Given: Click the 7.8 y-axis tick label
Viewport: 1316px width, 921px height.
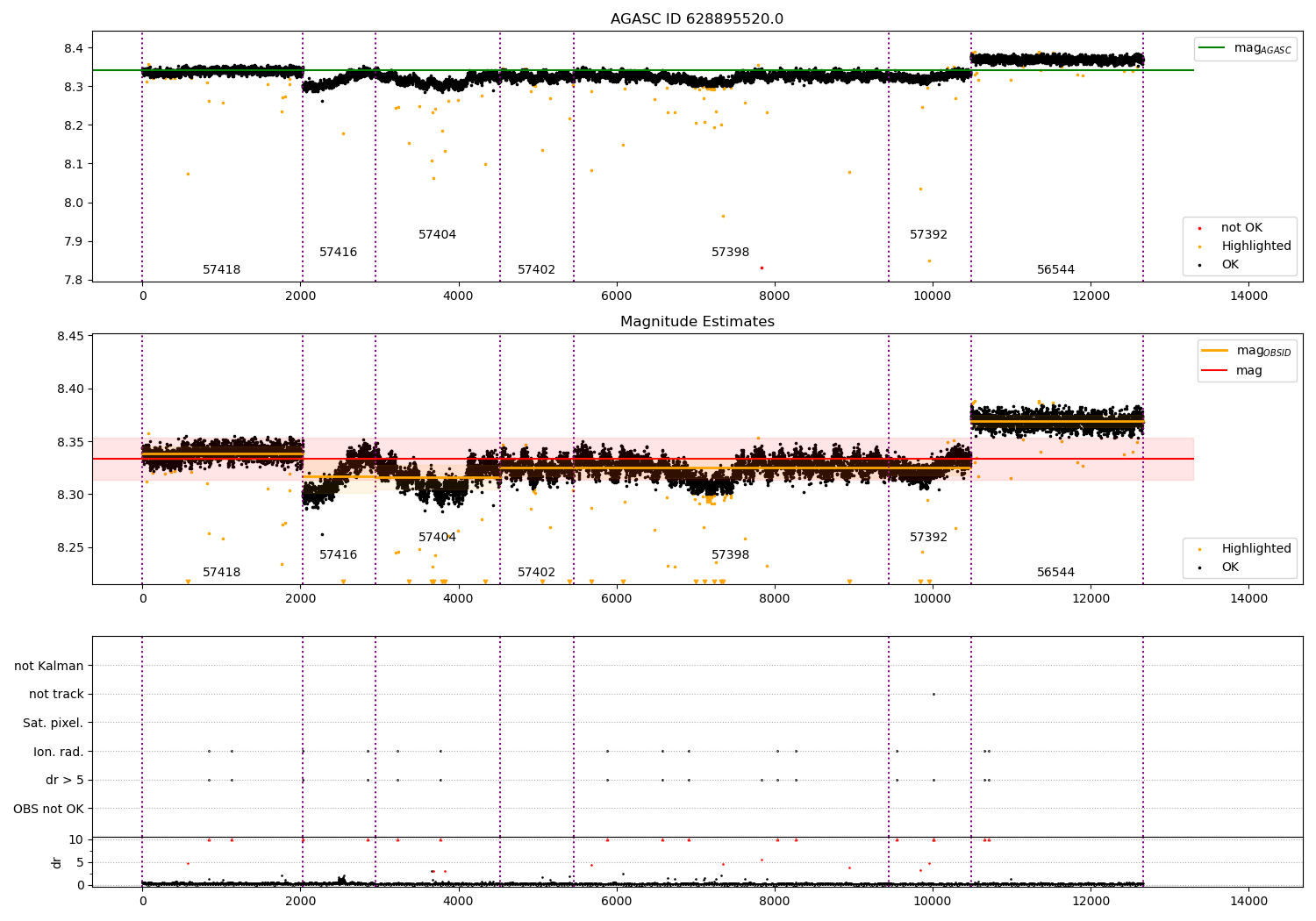Looking at the screenshot, I should pos(73,281).
